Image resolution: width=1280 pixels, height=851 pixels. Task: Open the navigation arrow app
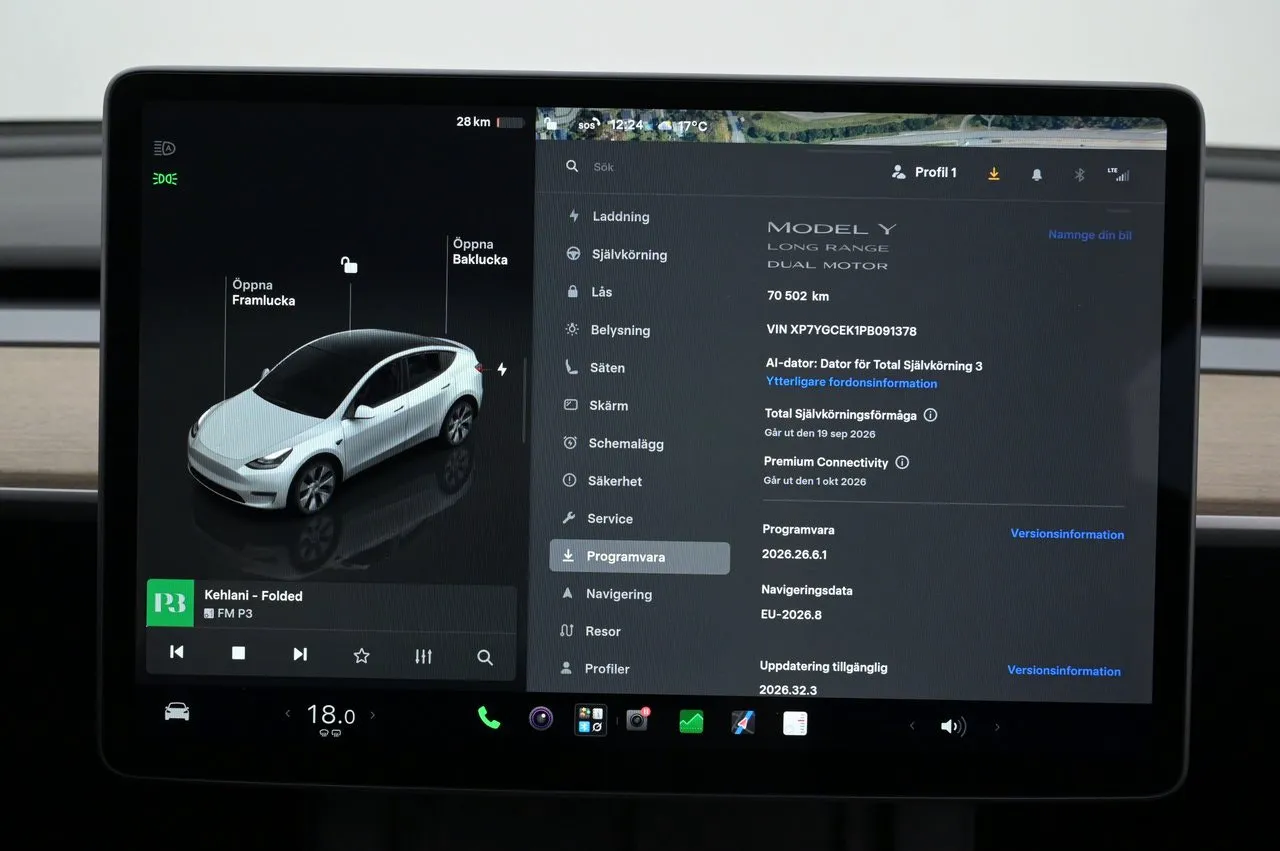click(x=743, y=723)
